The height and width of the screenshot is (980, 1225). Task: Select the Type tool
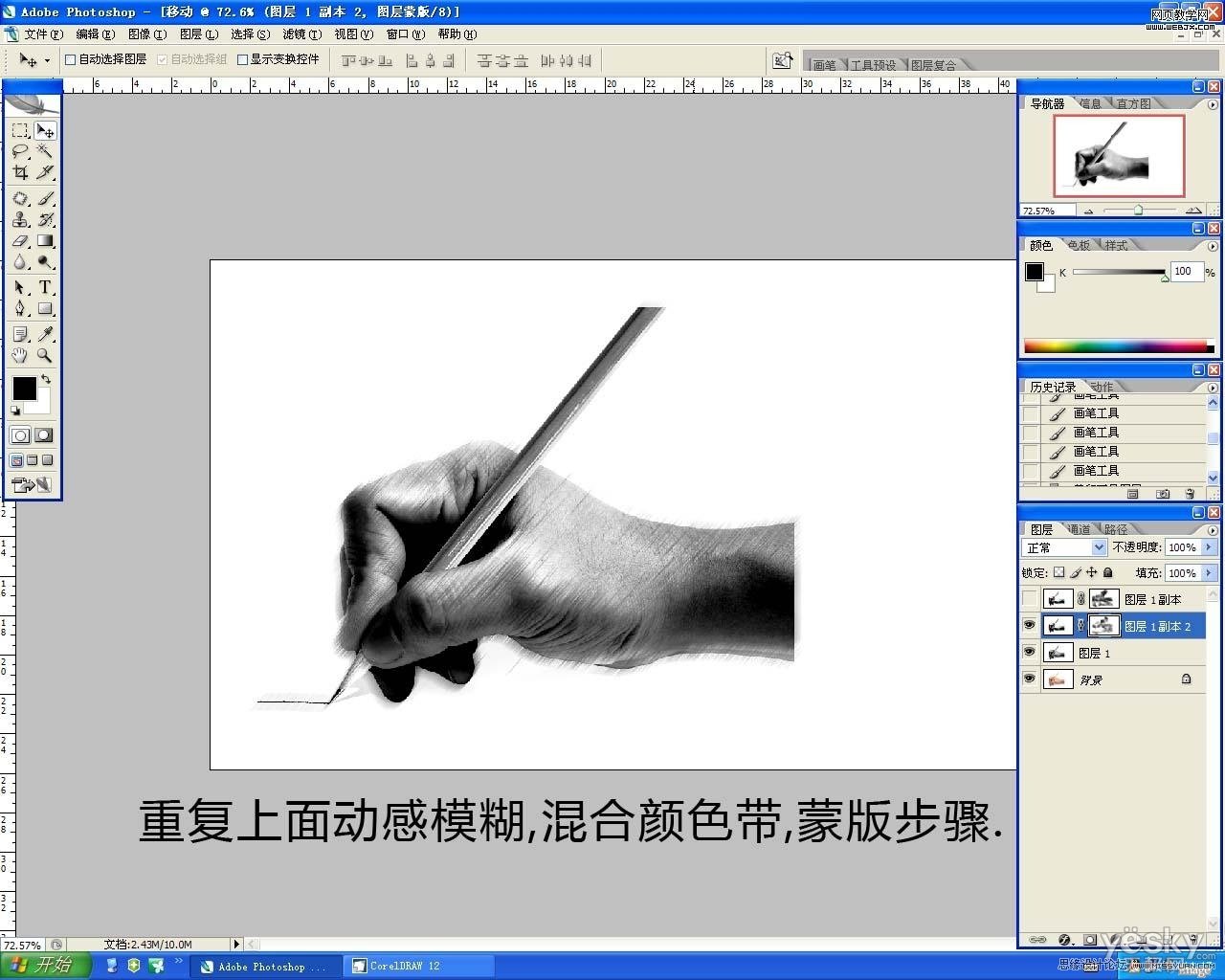(x=45, y=287)
